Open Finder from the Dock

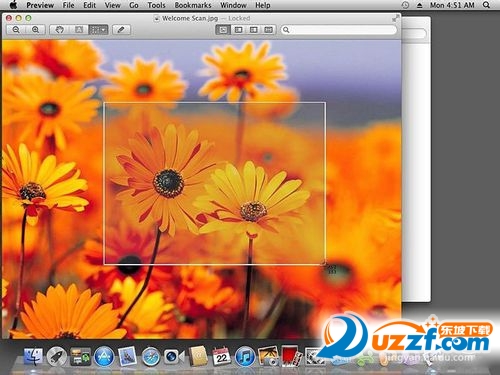point(33,357)
